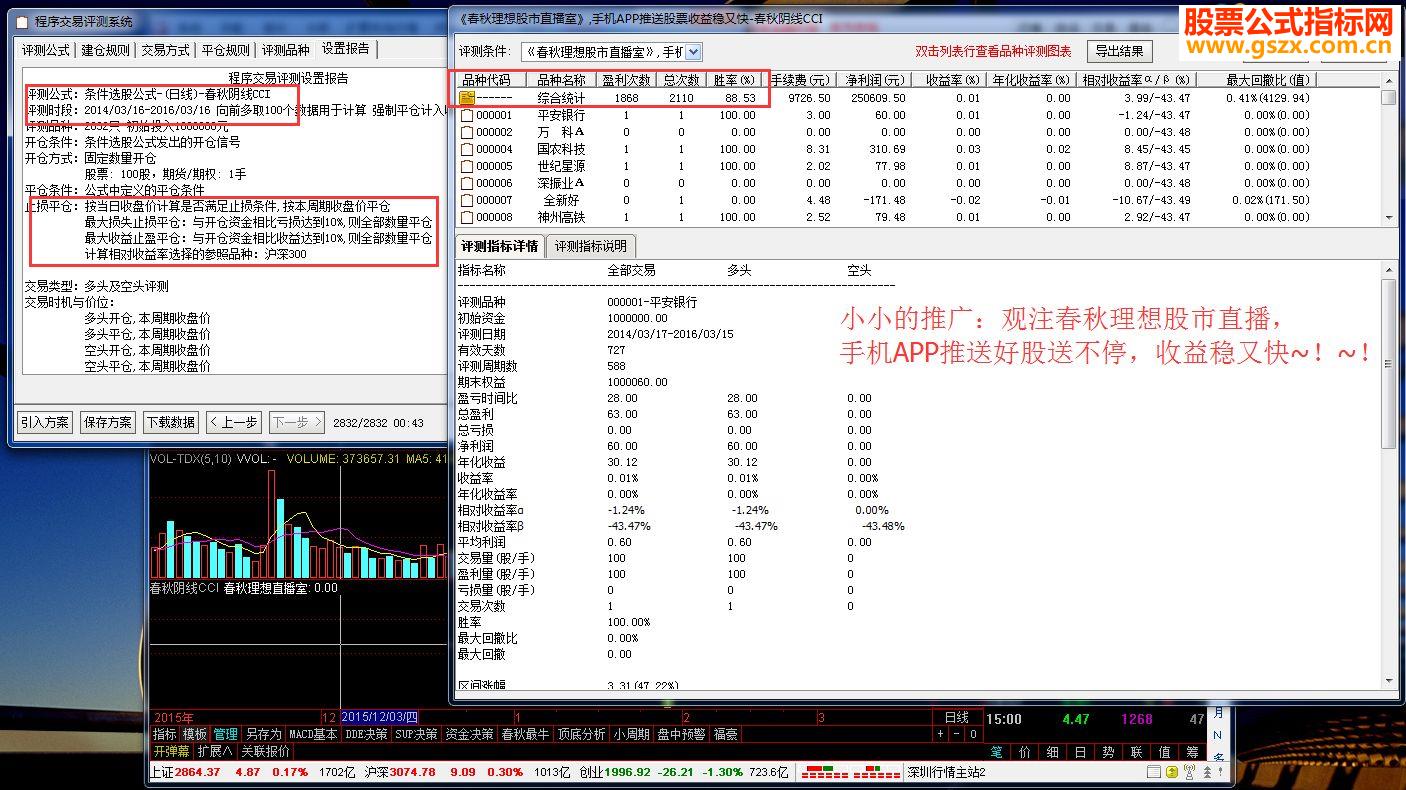The image size is (1406, 790).
Task: Switch to the 建仓规则 tab
Action: click(x=105, y=49)
